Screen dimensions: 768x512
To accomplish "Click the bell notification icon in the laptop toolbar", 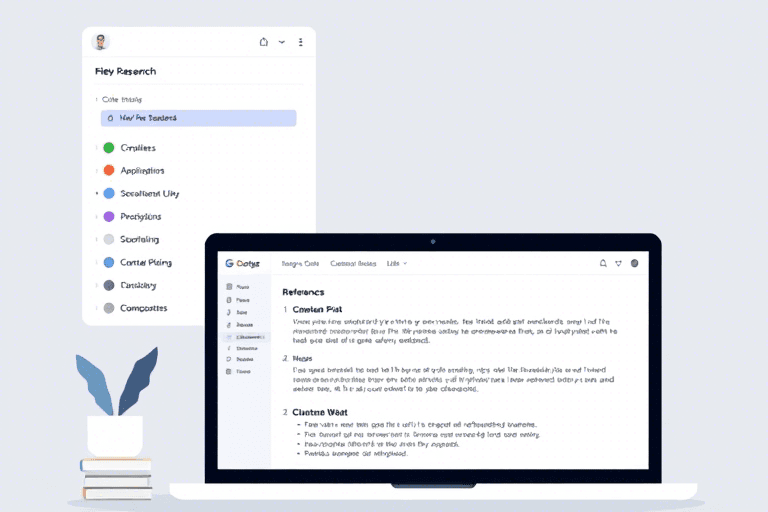I will 603,264.
